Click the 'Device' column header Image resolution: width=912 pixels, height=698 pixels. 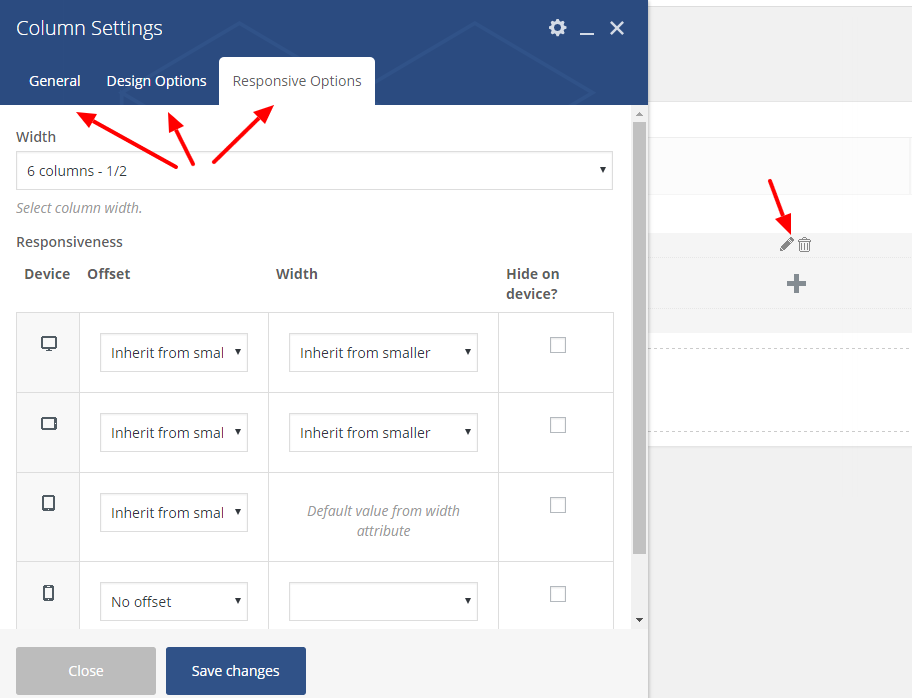pyautogui.click(x=47, y=274)
